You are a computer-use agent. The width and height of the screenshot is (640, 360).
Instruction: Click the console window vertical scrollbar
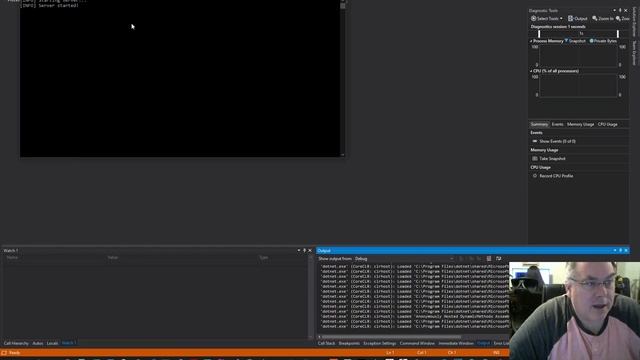[x=342, y=78]
